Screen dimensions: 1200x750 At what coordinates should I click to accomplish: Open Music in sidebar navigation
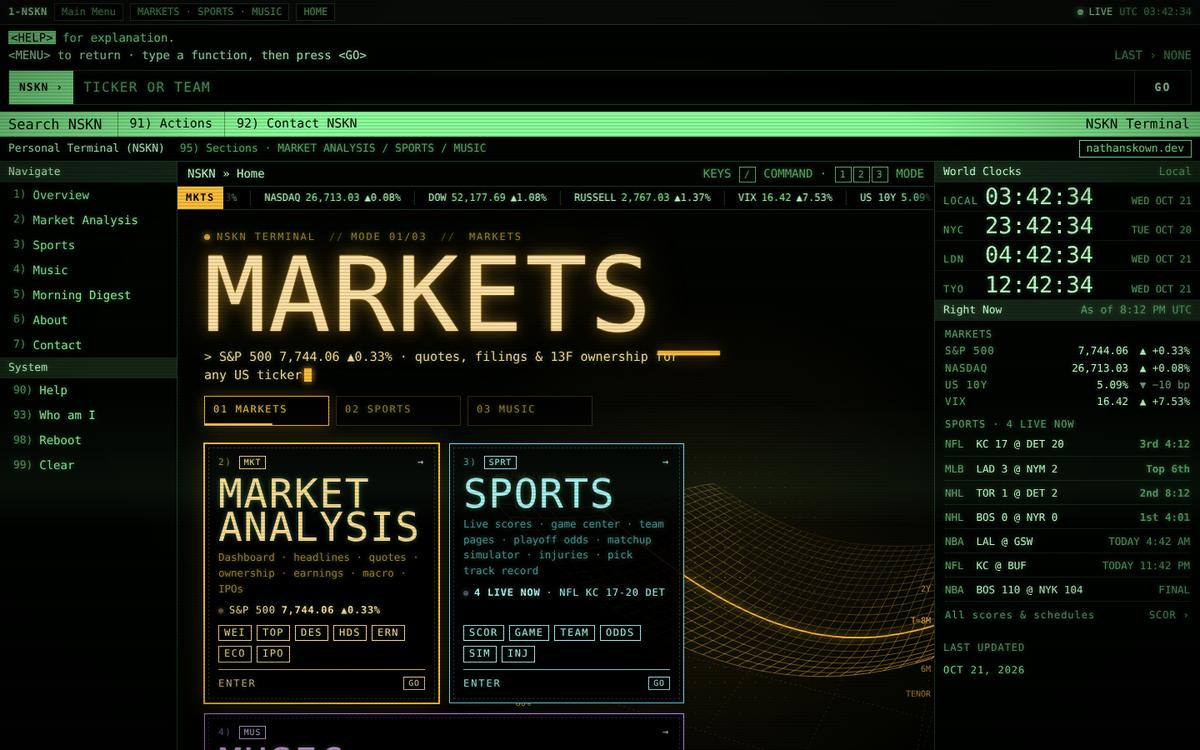(x=88, y=270)
